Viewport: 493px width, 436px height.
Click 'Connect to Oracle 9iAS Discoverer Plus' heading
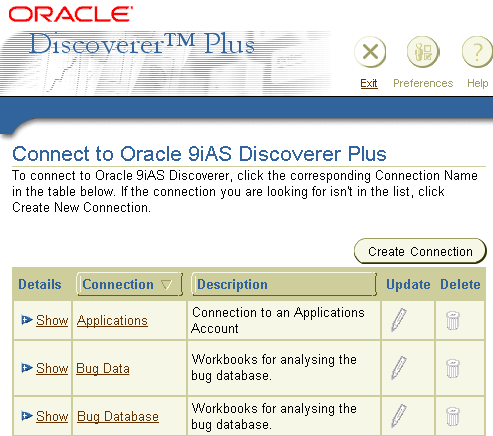click(199, 154)
